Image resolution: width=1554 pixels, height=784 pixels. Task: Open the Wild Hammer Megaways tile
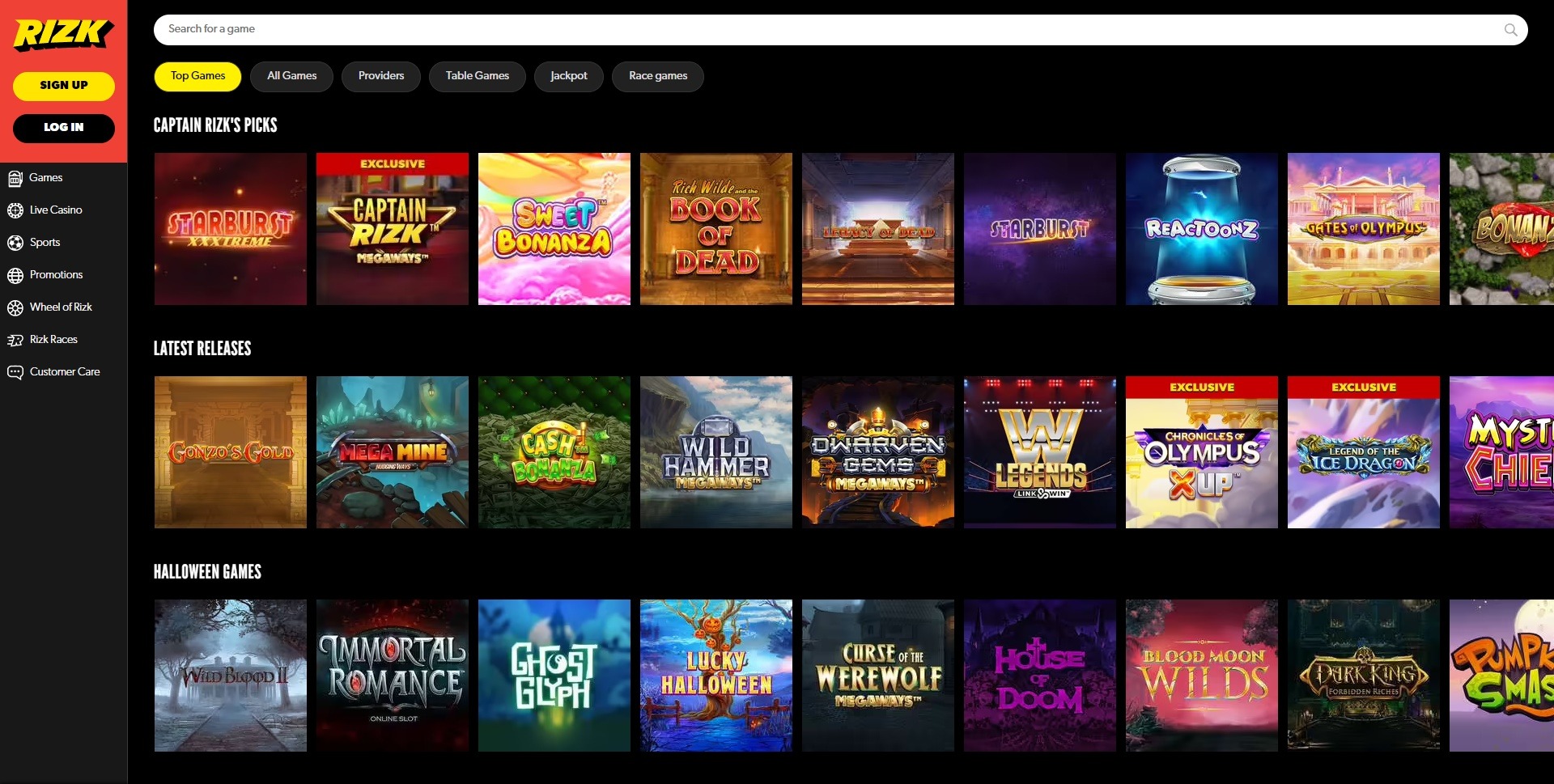[x=716, y=452]
